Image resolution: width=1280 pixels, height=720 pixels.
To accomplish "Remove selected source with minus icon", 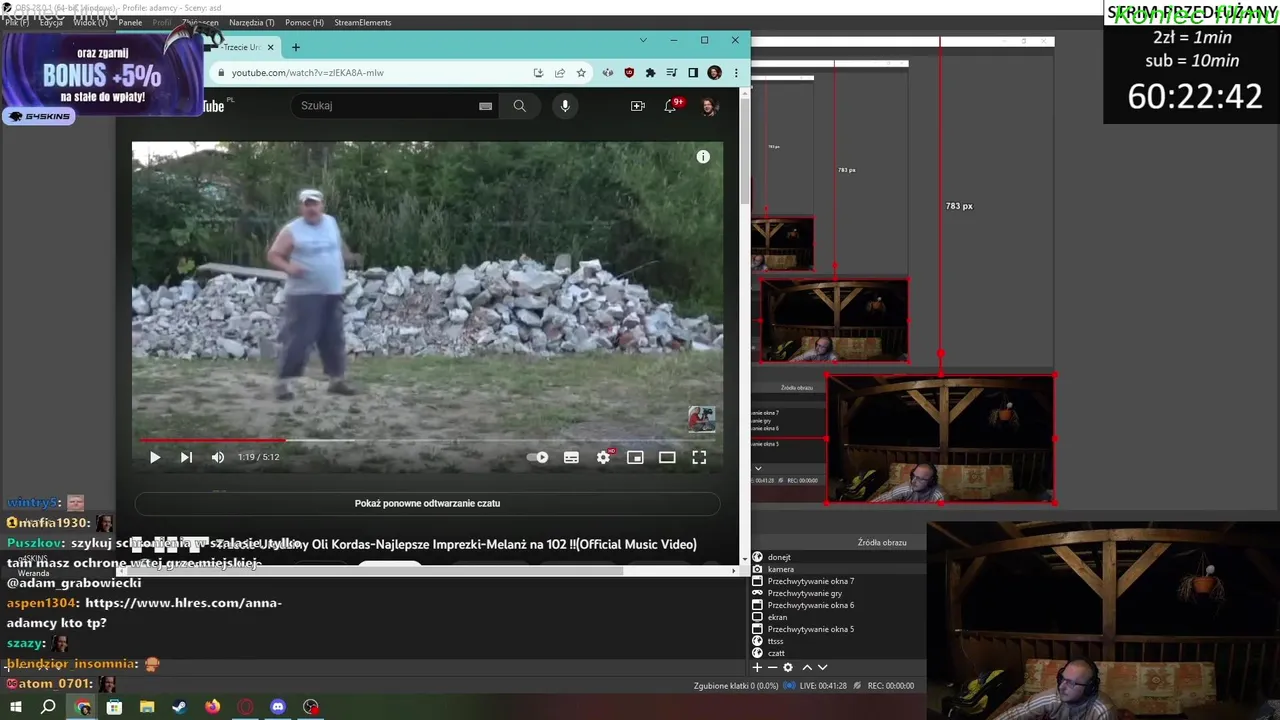I will [x=772, y=667].
